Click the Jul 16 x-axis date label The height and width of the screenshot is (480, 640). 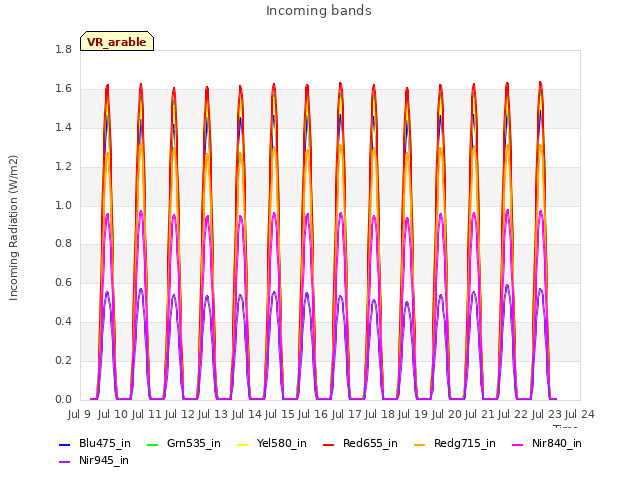tap(313, 414)
